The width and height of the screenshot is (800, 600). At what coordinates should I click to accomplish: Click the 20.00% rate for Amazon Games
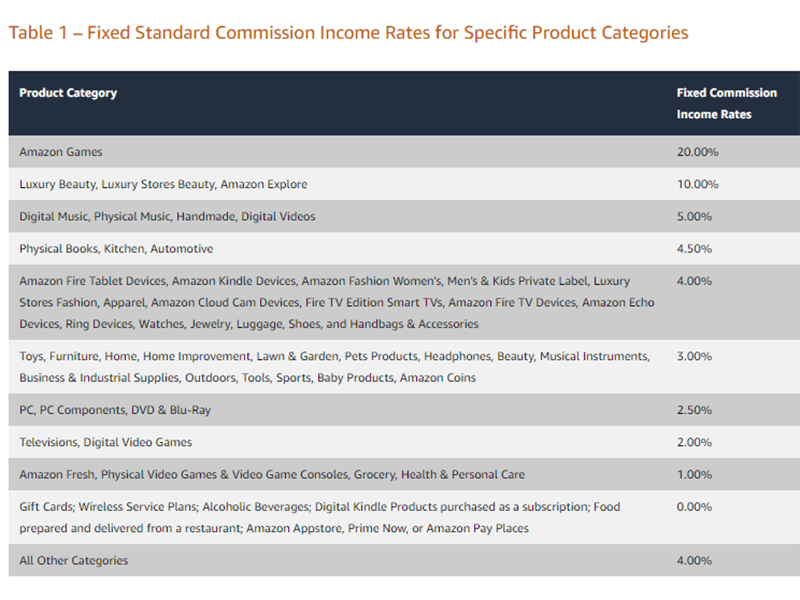(x=697, y=152)
